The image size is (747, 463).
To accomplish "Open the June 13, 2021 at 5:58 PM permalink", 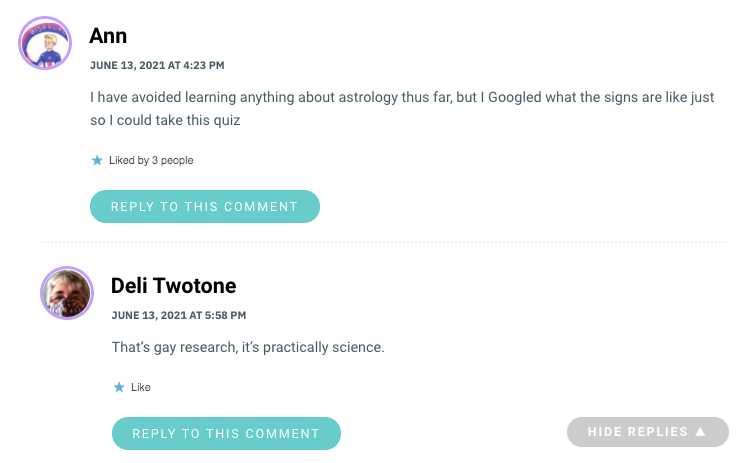I will coord(179,315).
